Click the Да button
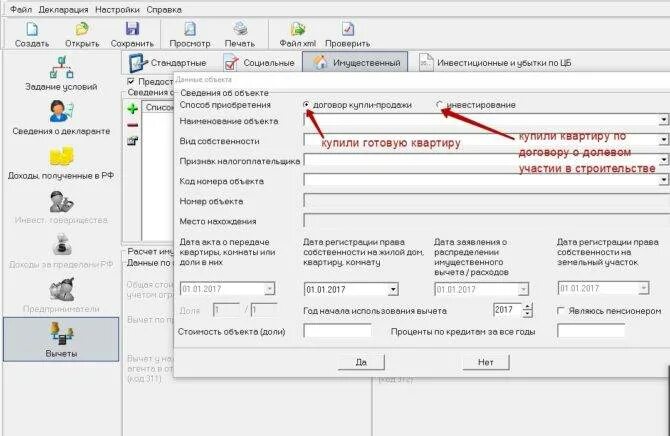 point(361,362)
